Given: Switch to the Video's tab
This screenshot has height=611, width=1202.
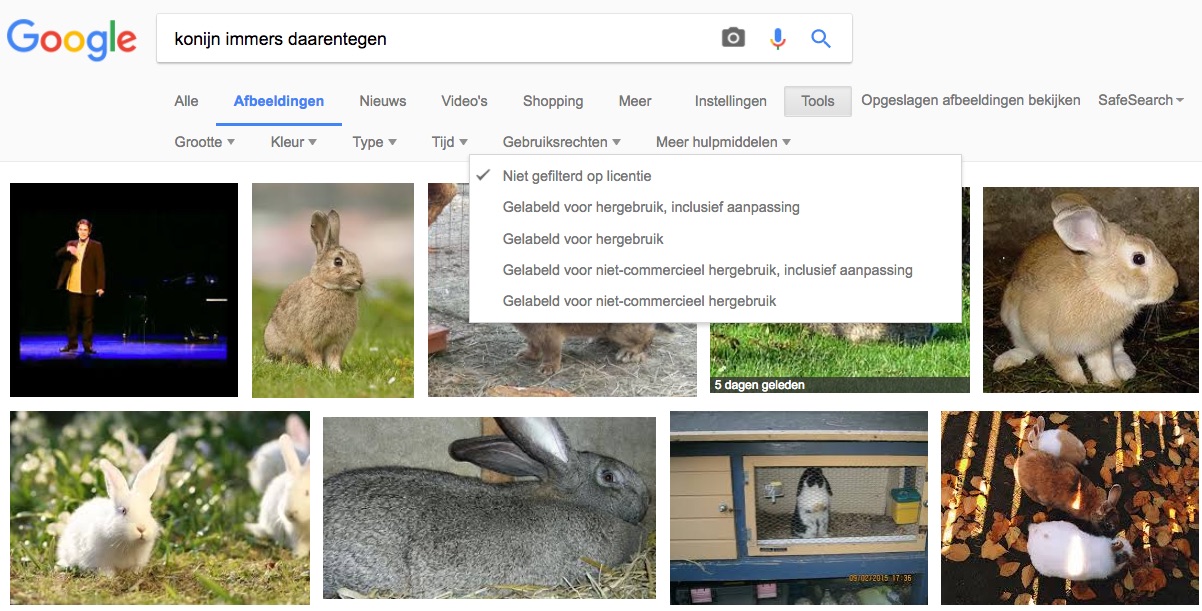Looking at the screenshot, I should pyautogui.click(x=464, y=101).
